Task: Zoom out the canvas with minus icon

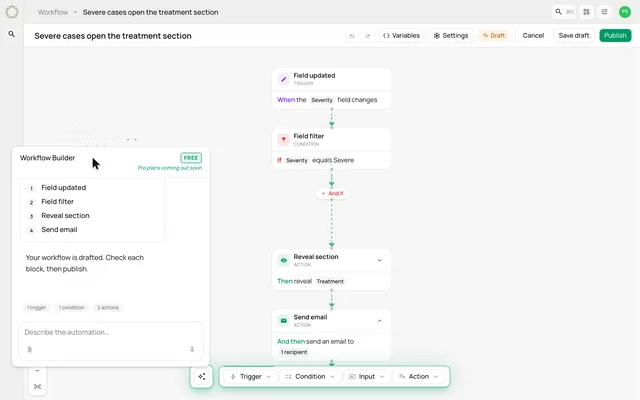Action: [x=37, y=371]
